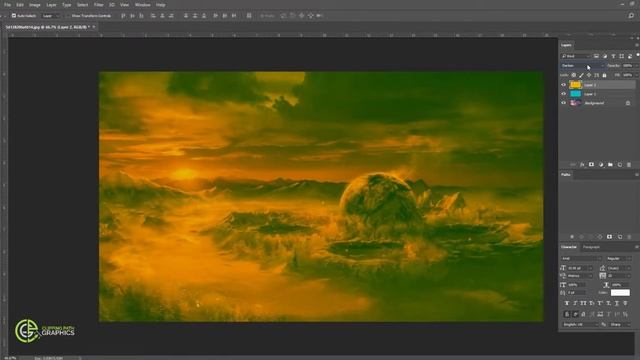Hide the Background layer eye icon

[564, 103]
